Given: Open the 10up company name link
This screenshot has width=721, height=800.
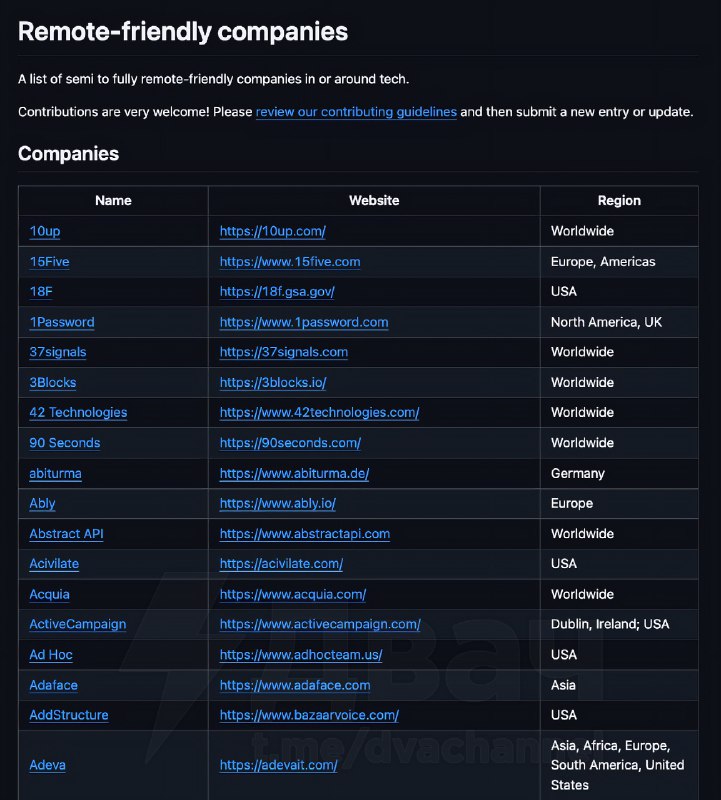Looking at the screenshot, I should [x=45, y=231].
